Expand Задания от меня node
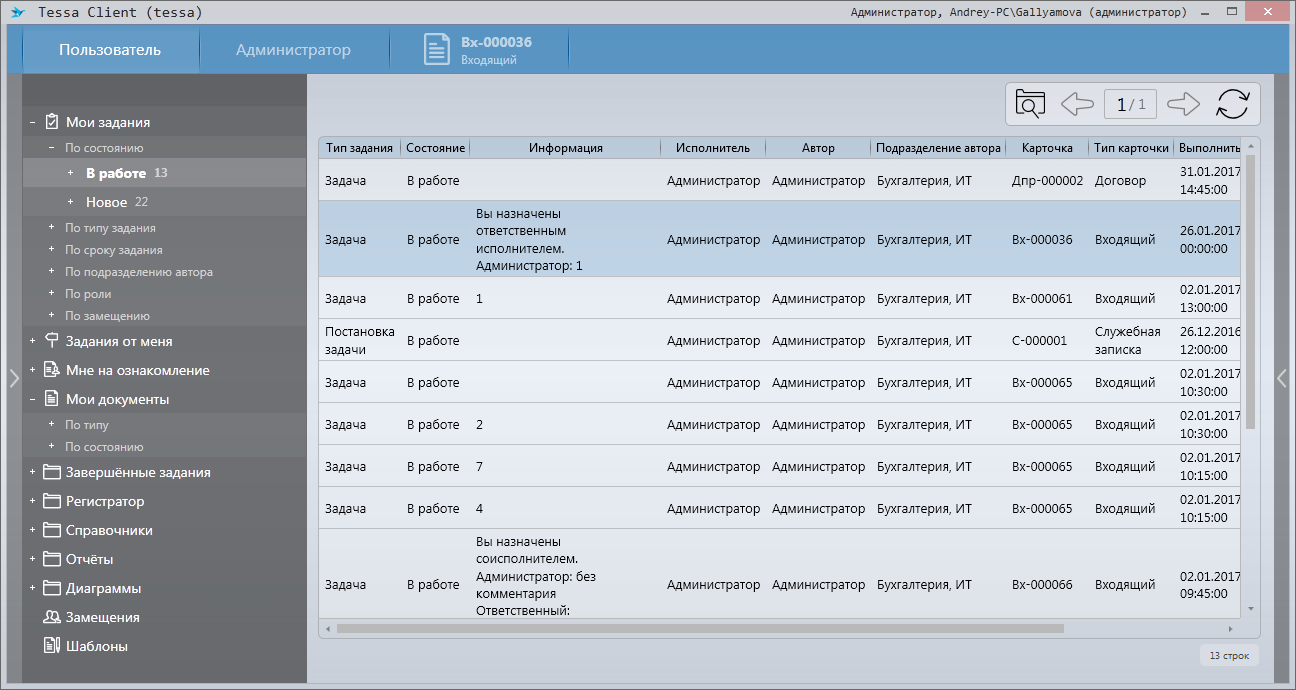 33,342
